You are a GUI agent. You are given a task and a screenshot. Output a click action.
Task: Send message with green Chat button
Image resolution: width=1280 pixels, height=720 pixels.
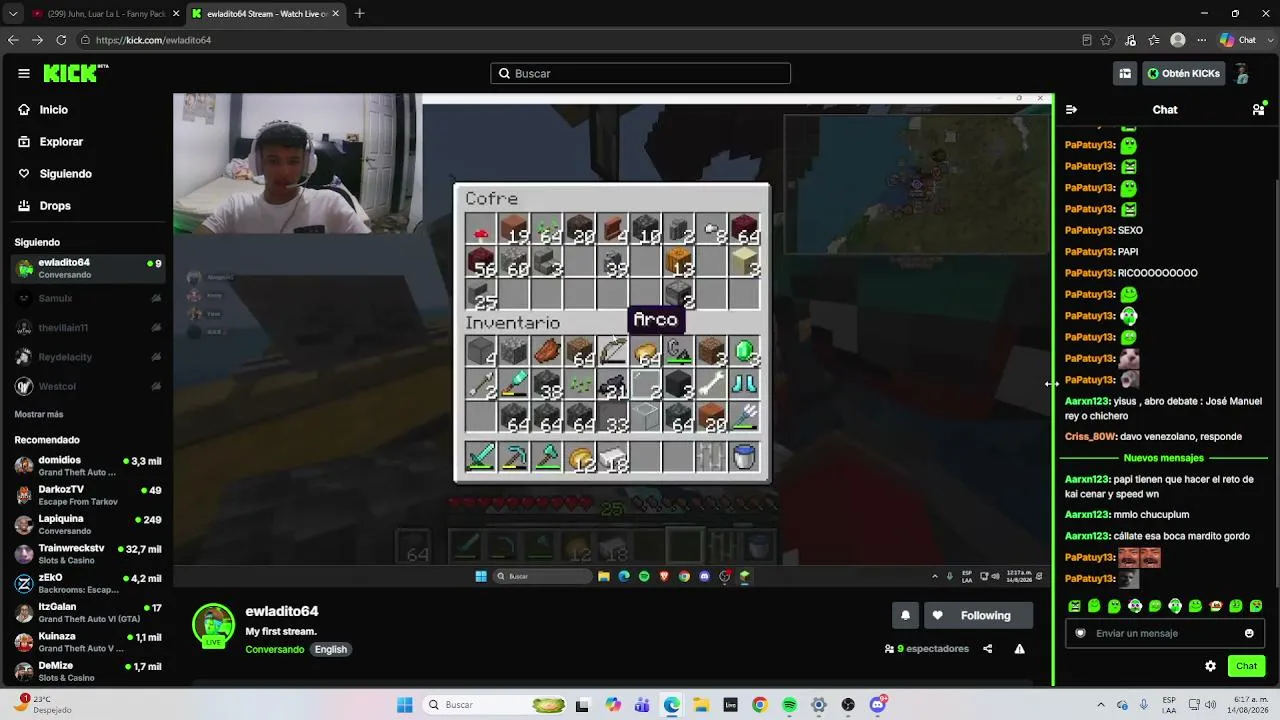[x=1246, y=666]
